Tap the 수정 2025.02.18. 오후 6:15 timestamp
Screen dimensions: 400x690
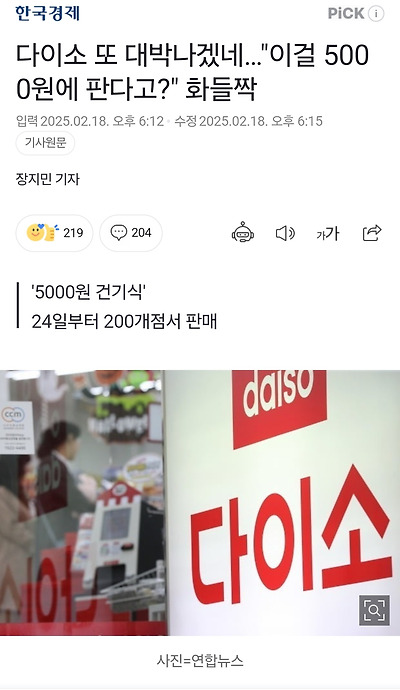(x=248, y=121)
